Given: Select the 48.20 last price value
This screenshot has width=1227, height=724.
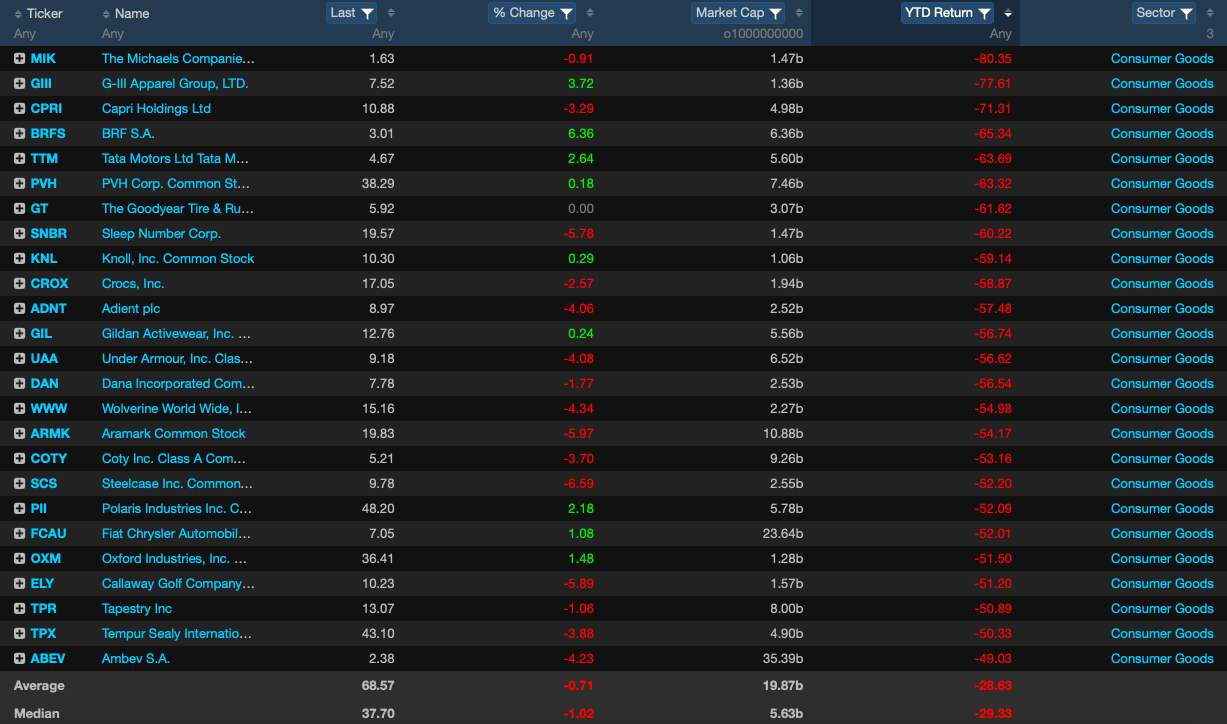Looking at the screenshot, I should coord(377,509).
